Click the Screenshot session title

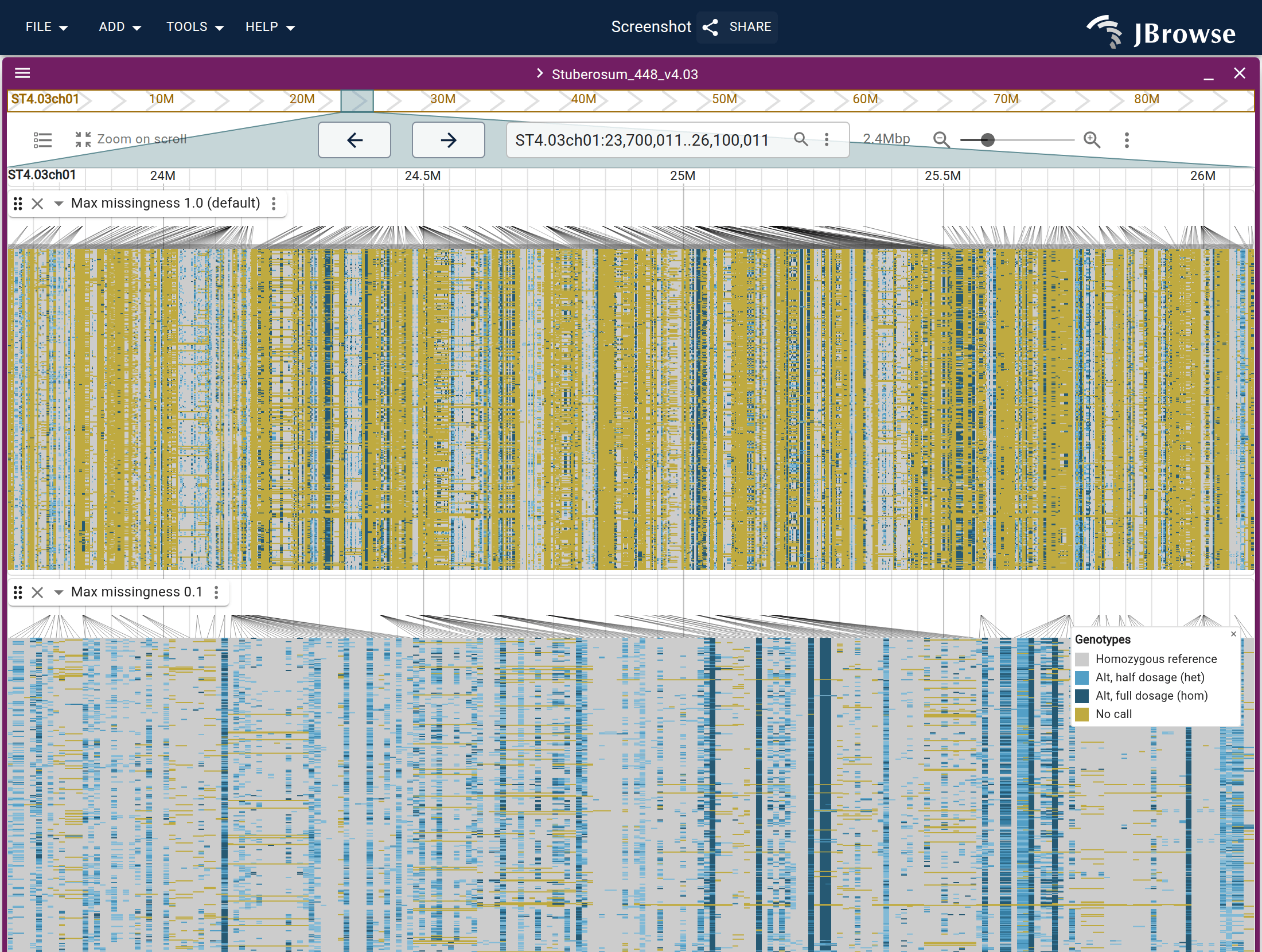coord(651,27)
